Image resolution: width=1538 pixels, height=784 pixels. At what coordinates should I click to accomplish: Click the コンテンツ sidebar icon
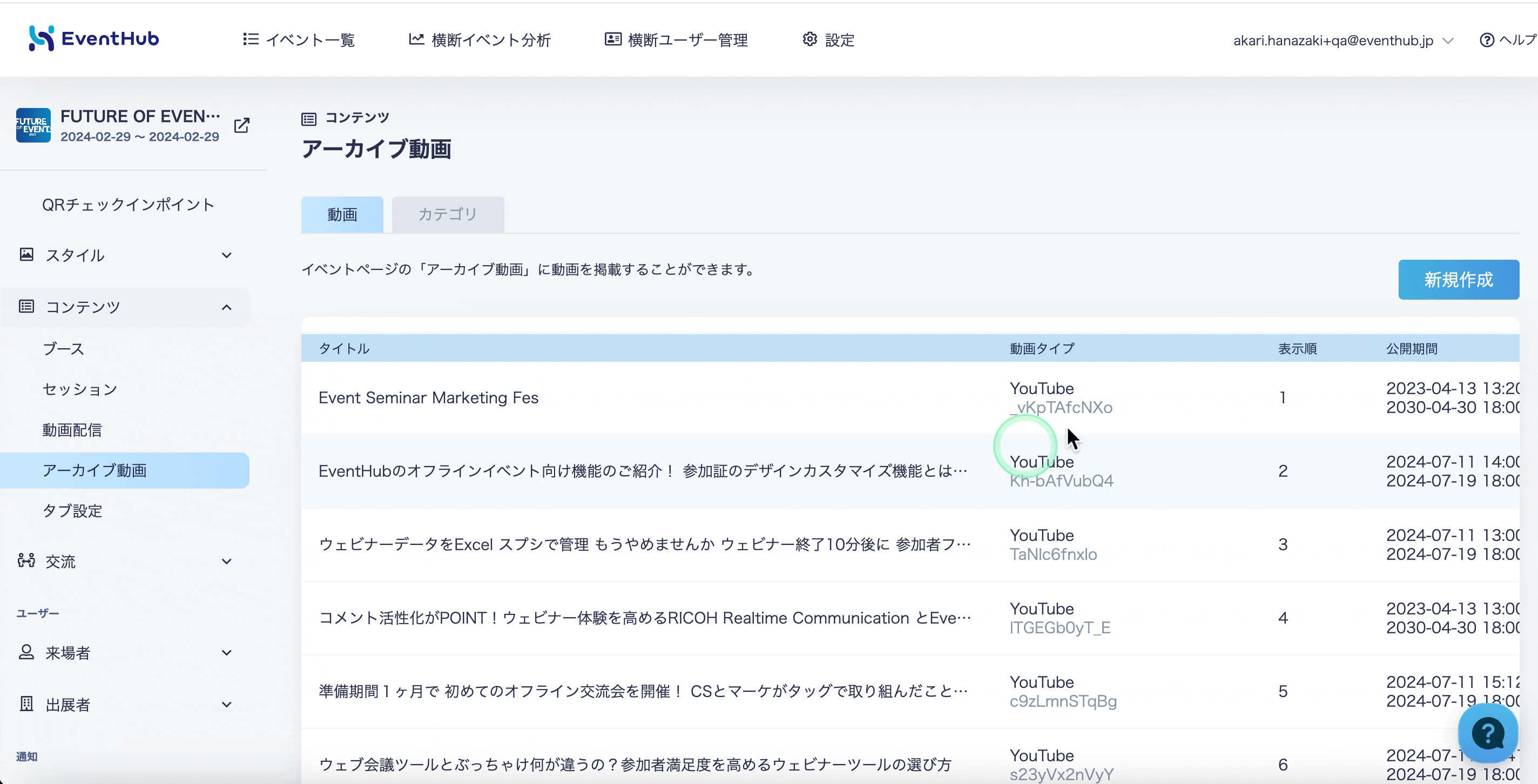point(26,306)
